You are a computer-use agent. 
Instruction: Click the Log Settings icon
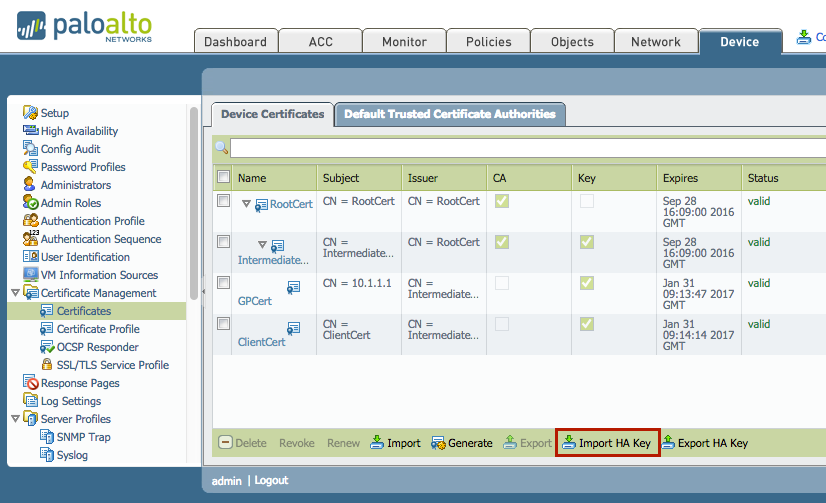coord(31,400)
